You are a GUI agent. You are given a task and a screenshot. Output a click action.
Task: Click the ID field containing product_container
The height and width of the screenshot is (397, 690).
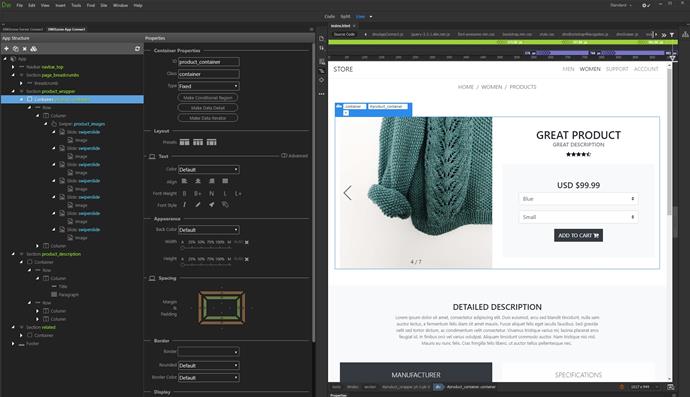point(209,62)
